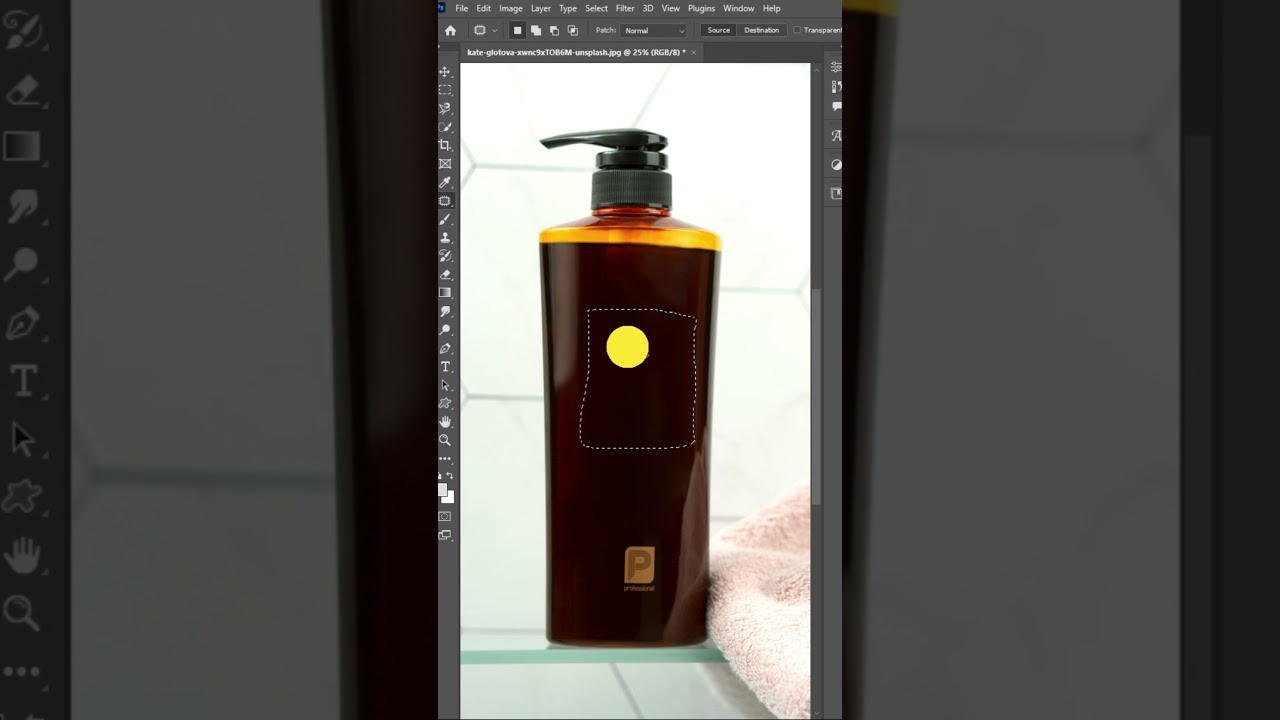The image size is (1280, 720).
Task: Choose Intersect with Selection mode
Action: (573, 30)
